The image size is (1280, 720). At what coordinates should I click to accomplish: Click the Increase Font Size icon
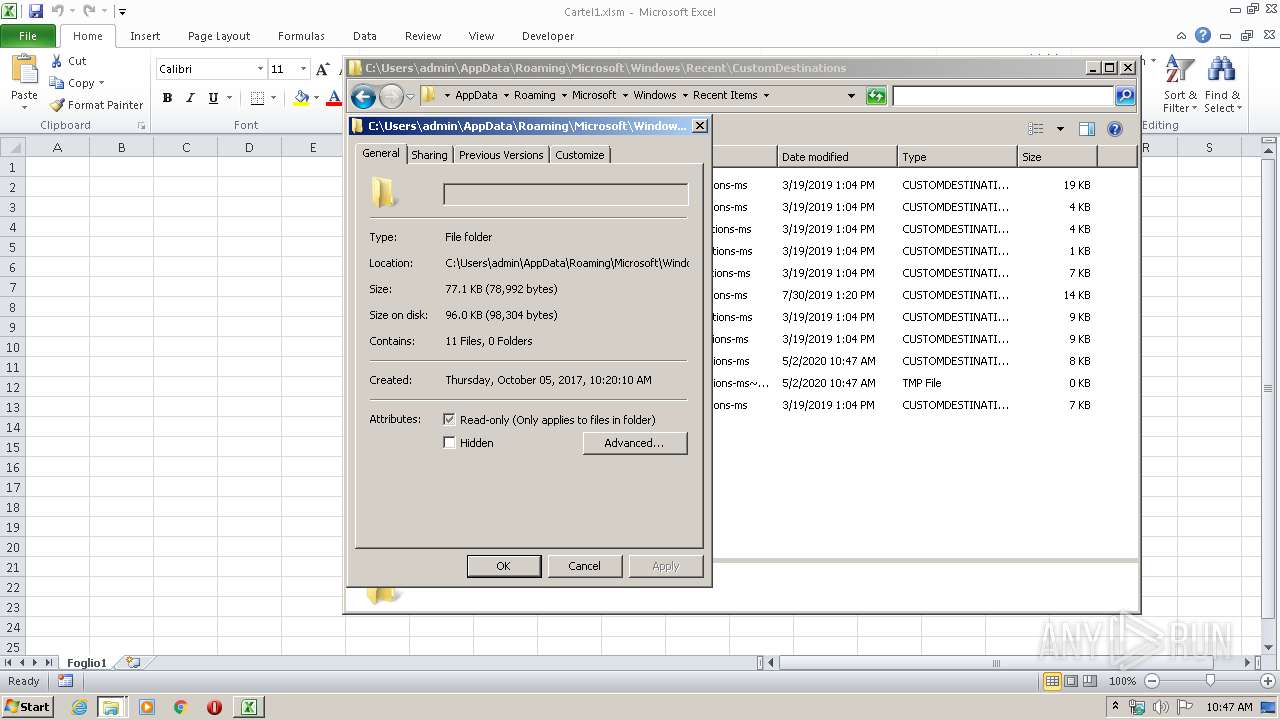coord(322,69)
